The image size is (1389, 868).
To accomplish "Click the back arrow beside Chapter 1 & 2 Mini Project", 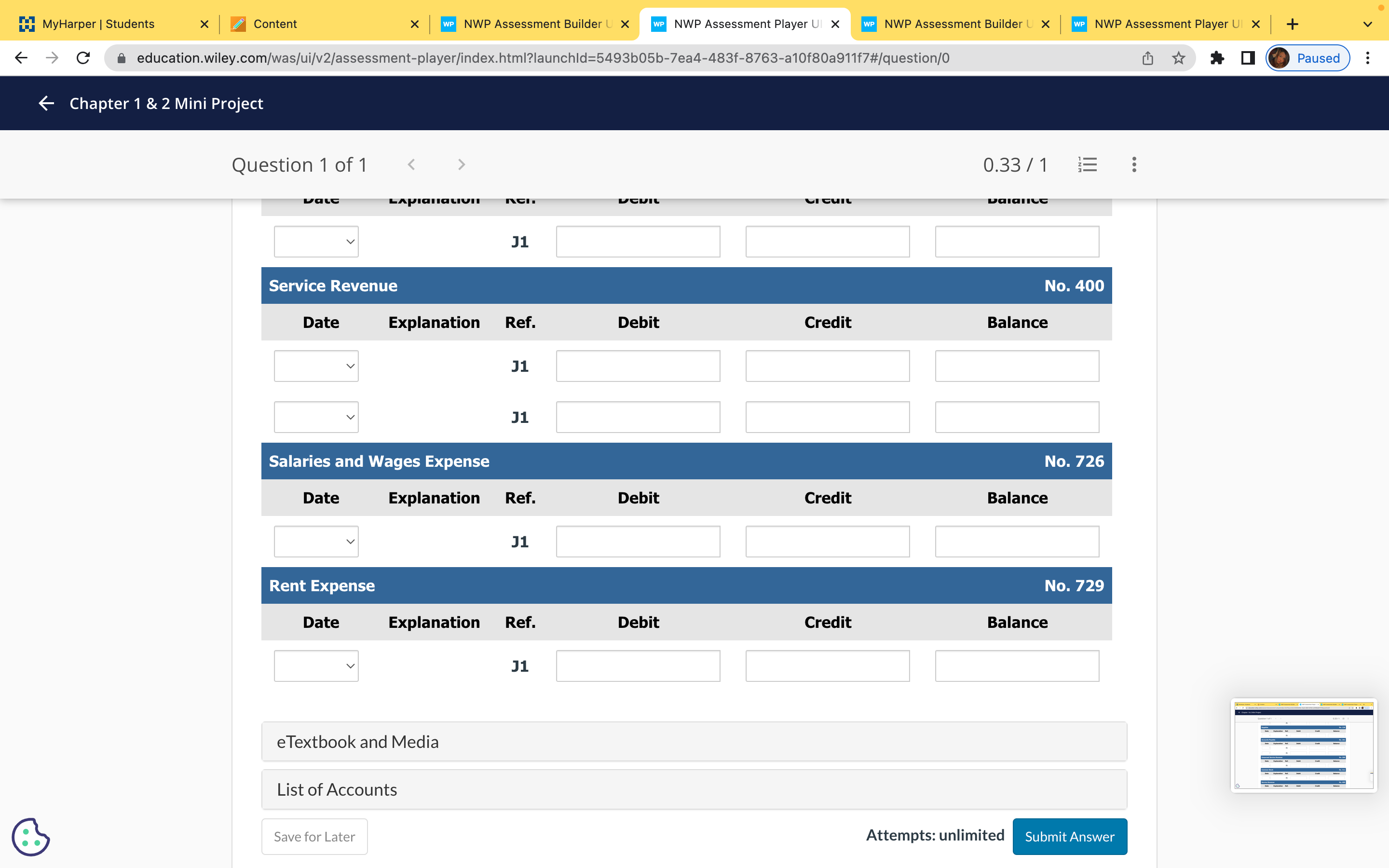I will (46, 103).
